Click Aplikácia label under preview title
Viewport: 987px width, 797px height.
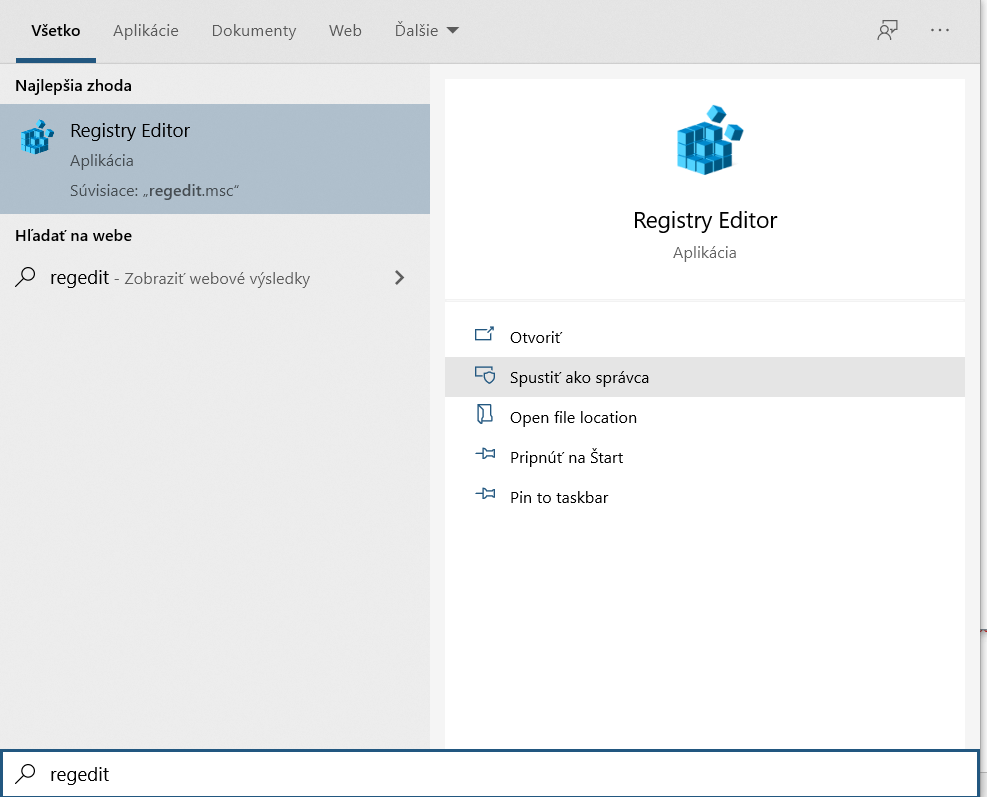click(x=704, y=252)
